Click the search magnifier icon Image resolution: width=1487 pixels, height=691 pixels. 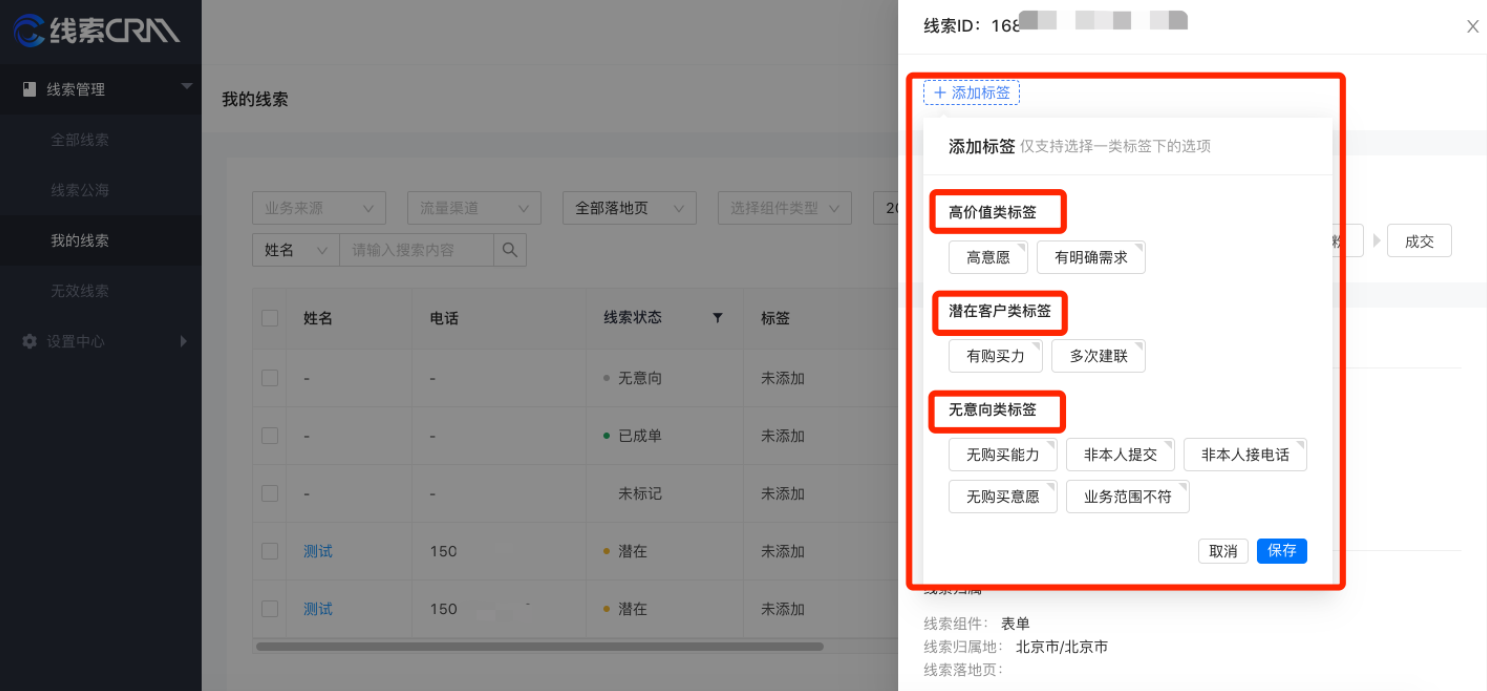pos(510,250)
